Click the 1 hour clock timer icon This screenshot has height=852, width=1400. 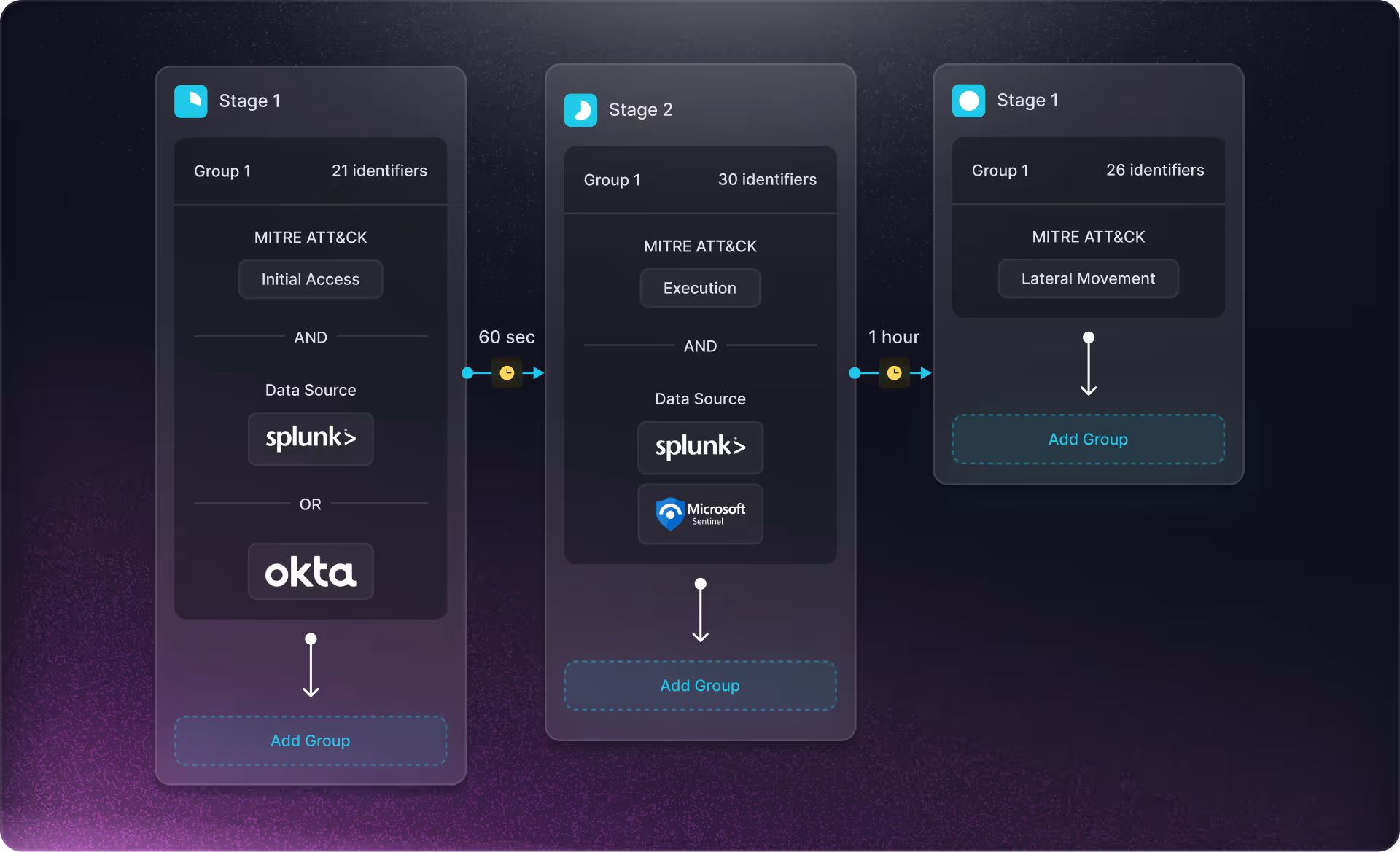pyautogui.click(x=894, y=373)
